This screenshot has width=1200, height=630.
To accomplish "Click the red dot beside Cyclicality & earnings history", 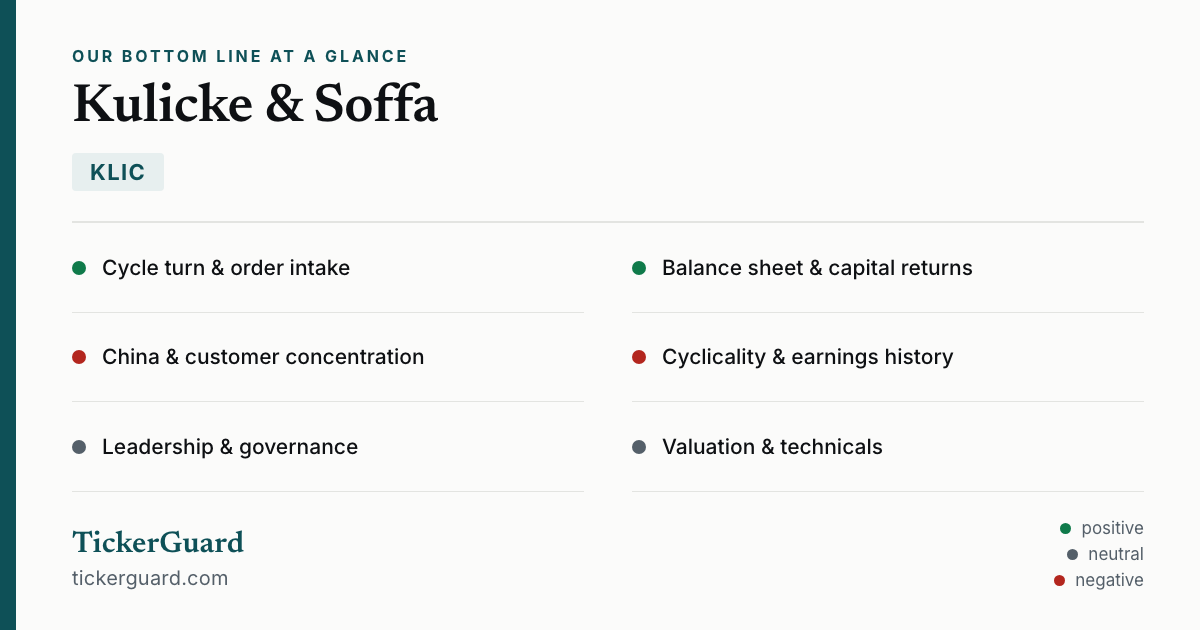I will coord(639,357).
